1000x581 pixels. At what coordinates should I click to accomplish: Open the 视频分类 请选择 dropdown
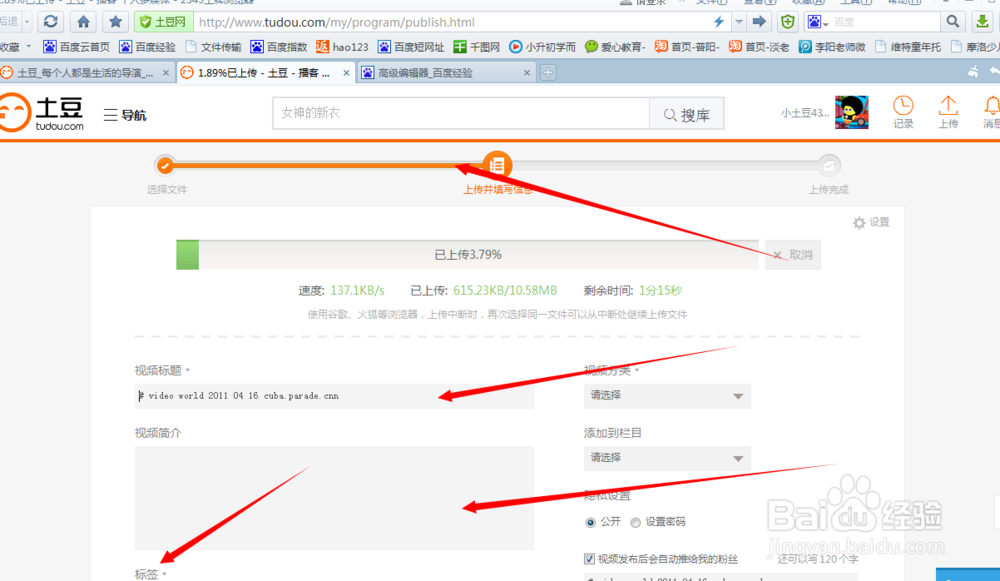(x=667, y=396)
